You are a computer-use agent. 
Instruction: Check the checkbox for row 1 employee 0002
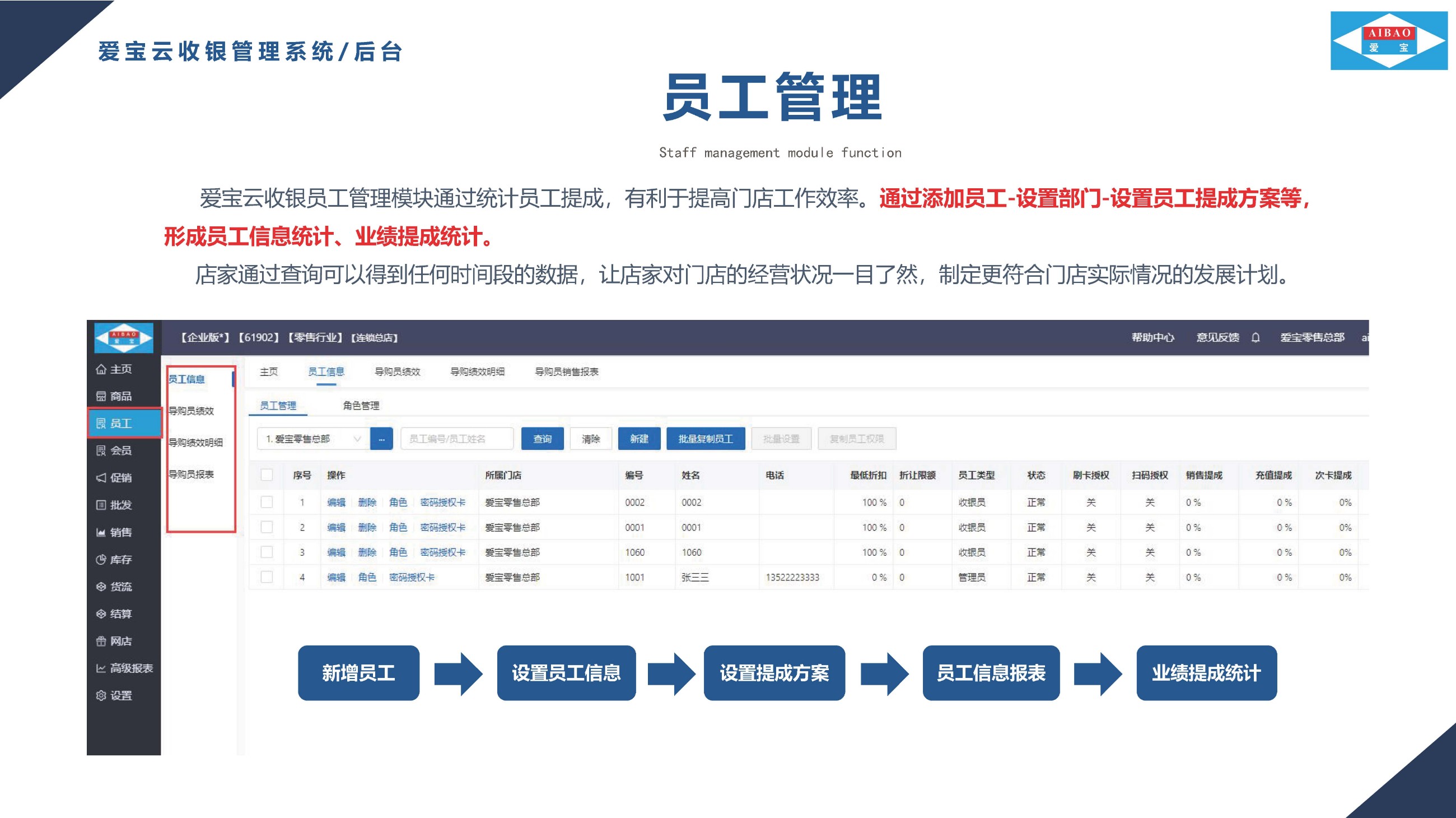tap(267, 502)
